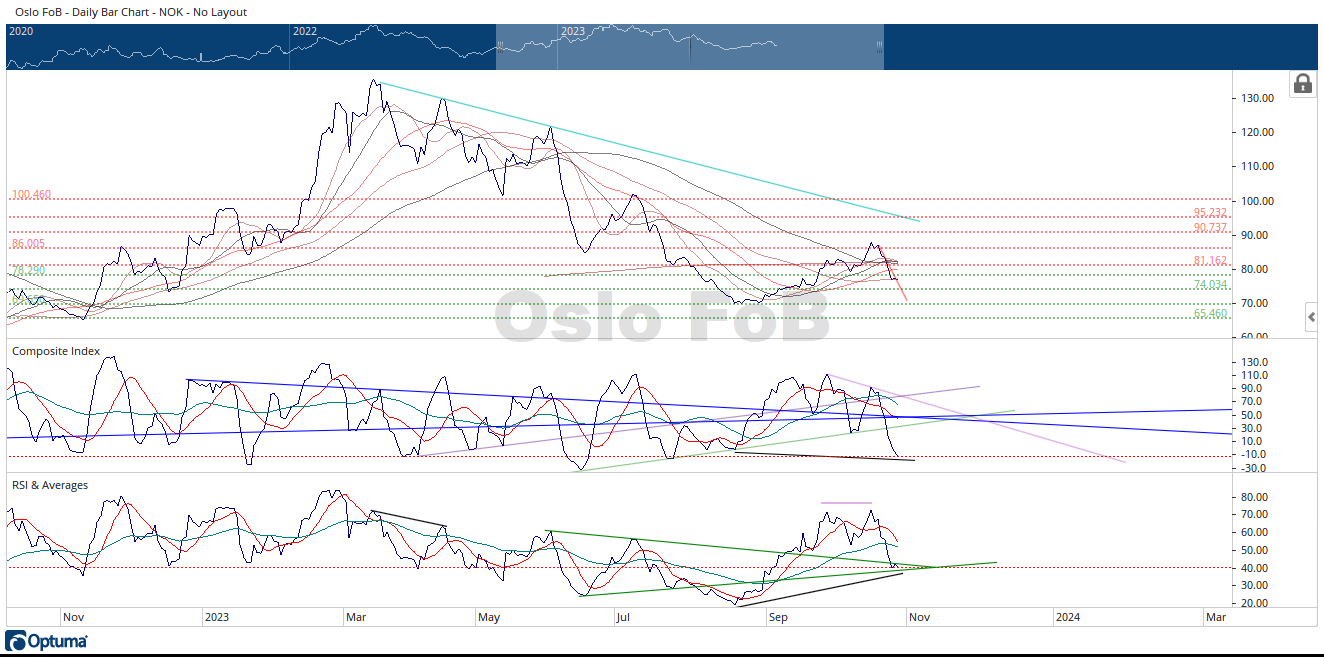Click 2024 on the date axis

(x=1067, y=617)
